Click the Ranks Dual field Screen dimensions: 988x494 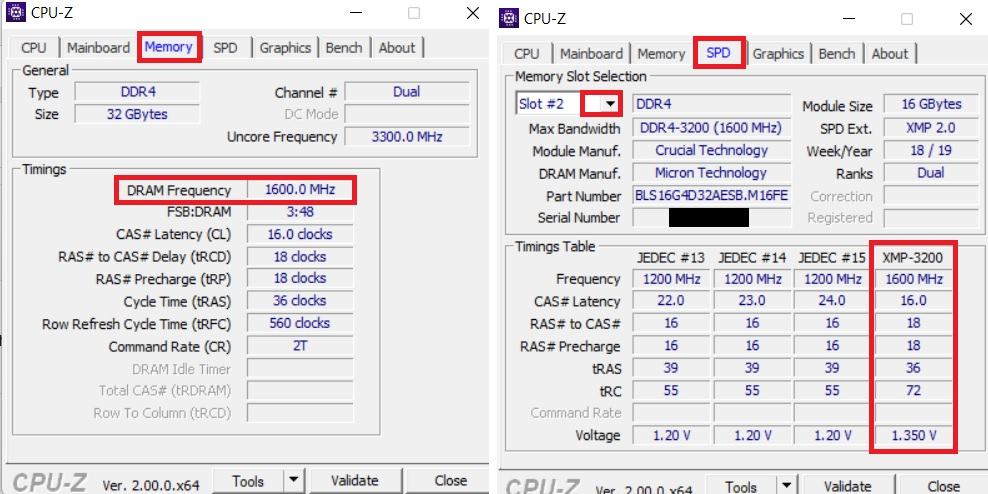(931, 173)
